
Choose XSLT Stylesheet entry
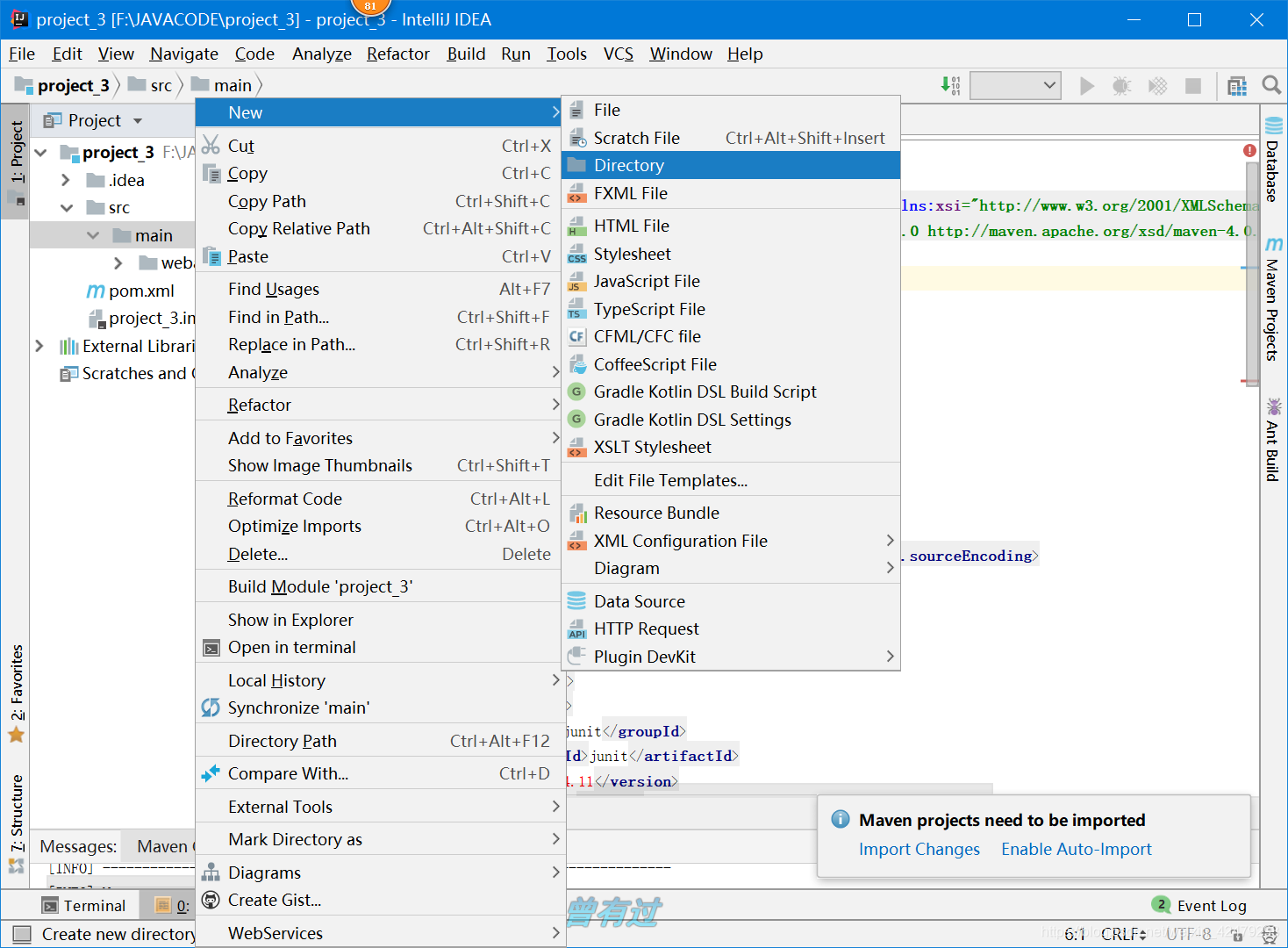731,447
